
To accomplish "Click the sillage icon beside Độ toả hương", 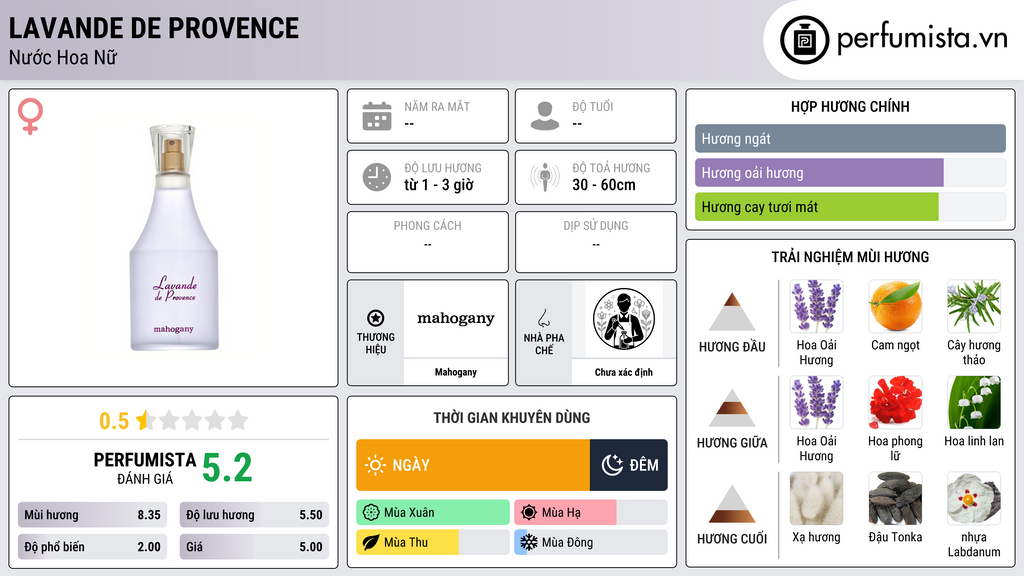I will (545, 177).
